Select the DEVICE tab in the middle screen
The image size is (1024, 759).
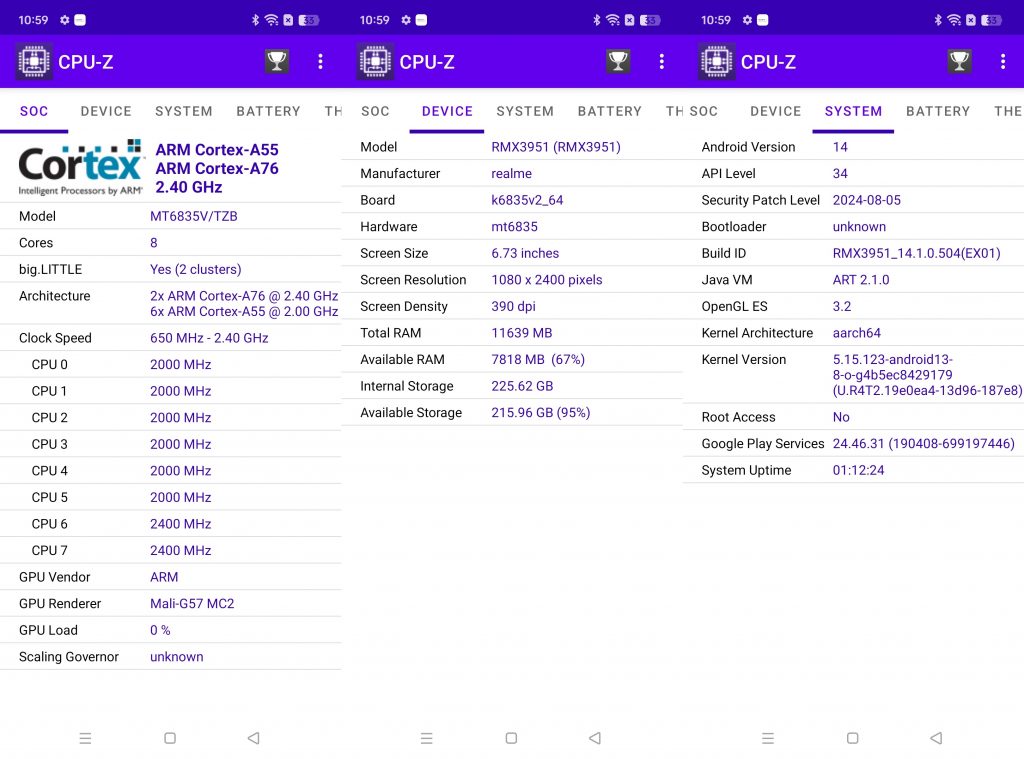click(x=447, y=111)
